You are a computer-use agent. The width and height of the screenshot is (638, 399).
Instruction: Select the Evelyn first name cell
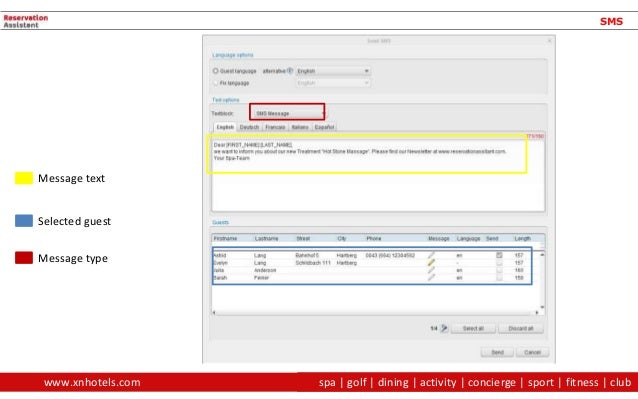point(220,263)
